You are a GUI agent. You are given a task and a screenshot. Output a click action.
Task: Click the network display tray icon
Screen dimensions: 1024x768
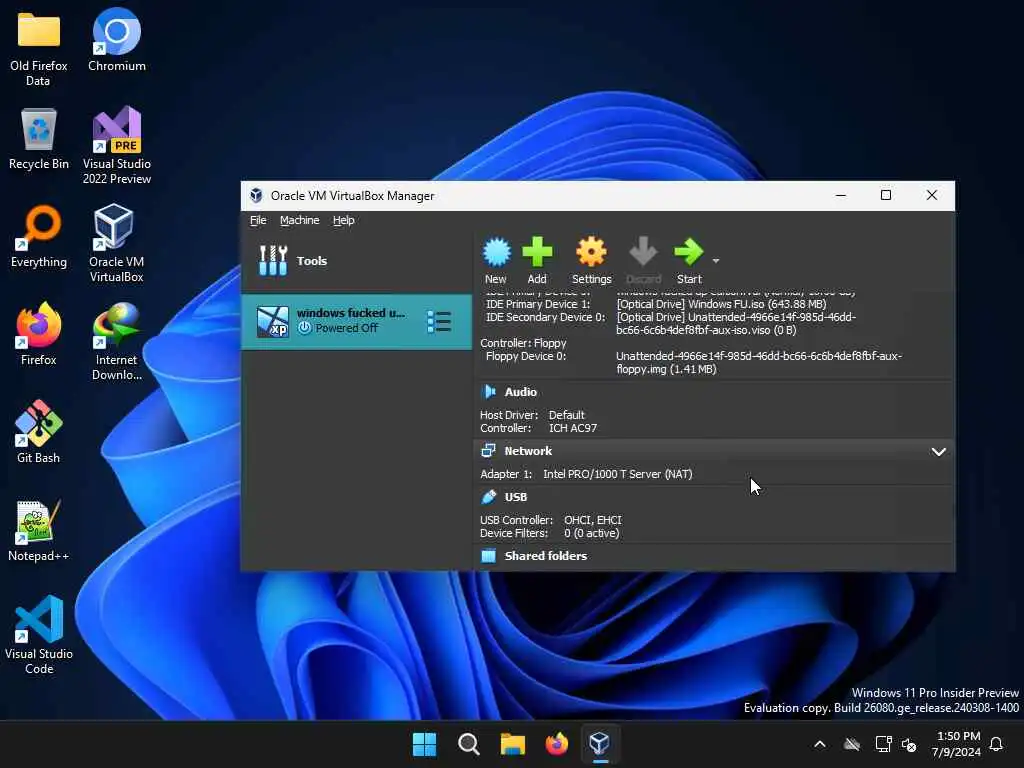883,744
